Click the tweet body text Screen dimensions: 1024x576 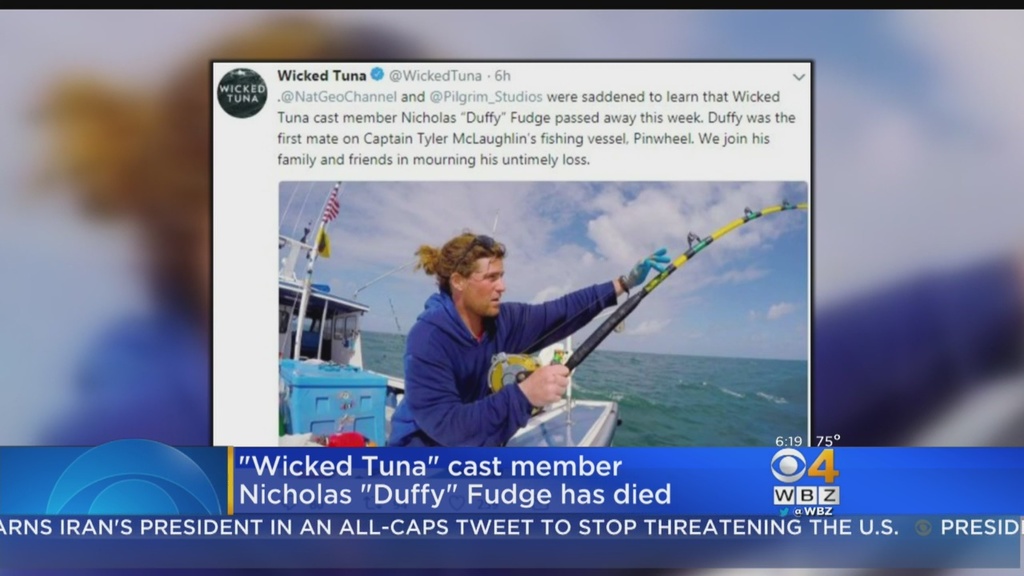tap(536, 128)
